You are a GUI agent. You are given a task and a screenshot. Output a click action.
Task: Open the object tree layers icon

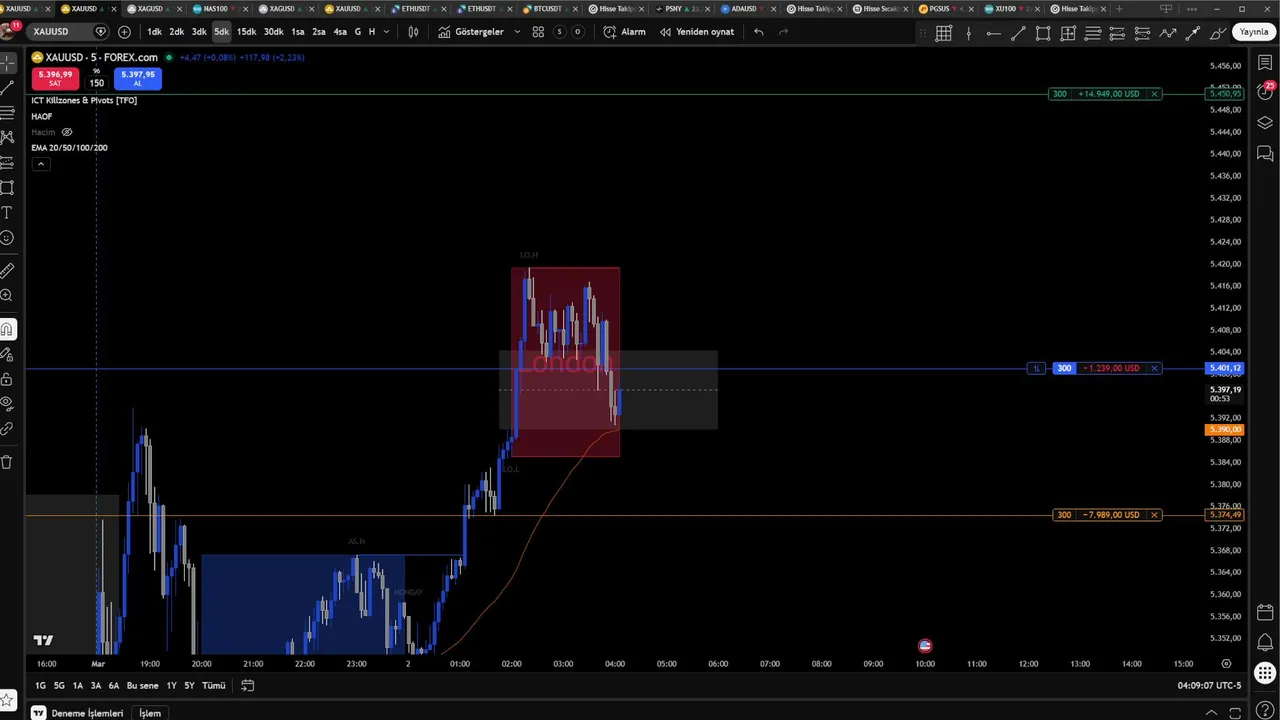1265,123
